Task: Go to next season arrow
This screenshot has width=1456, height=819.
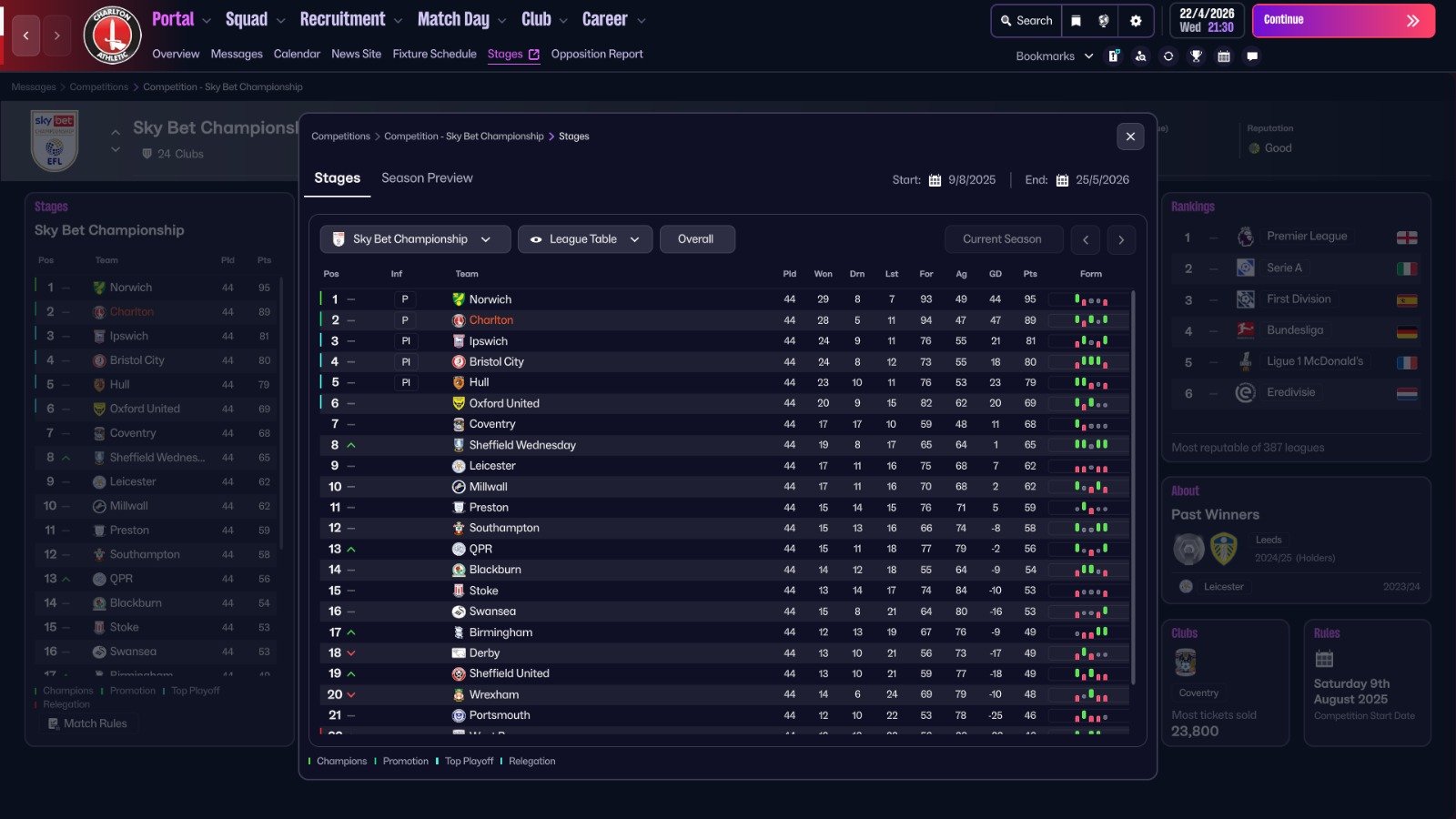Action: pos(1121,240)
